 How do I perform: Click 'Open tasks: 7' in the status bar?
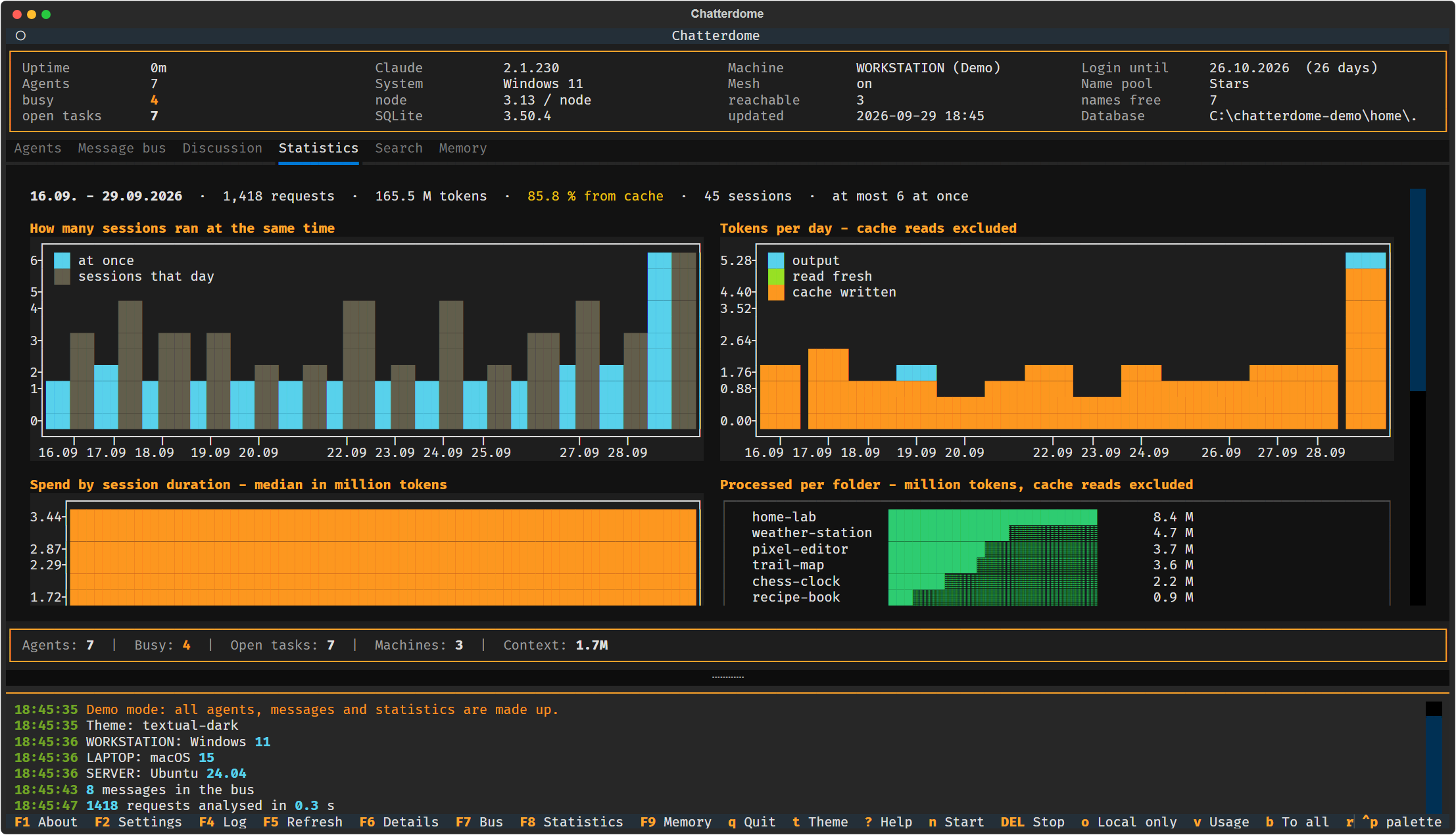(x=282, y=646)
